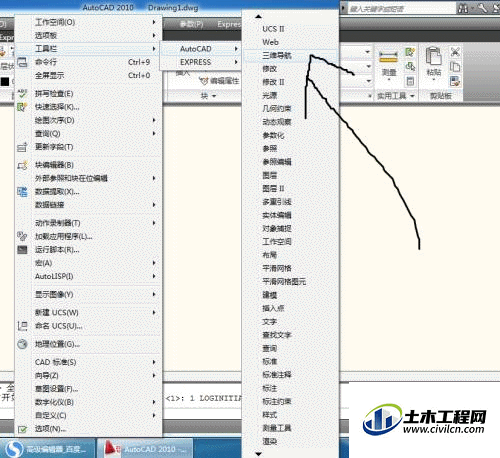Click up scroll arrow atop toolbar list

tap(258, 16)
